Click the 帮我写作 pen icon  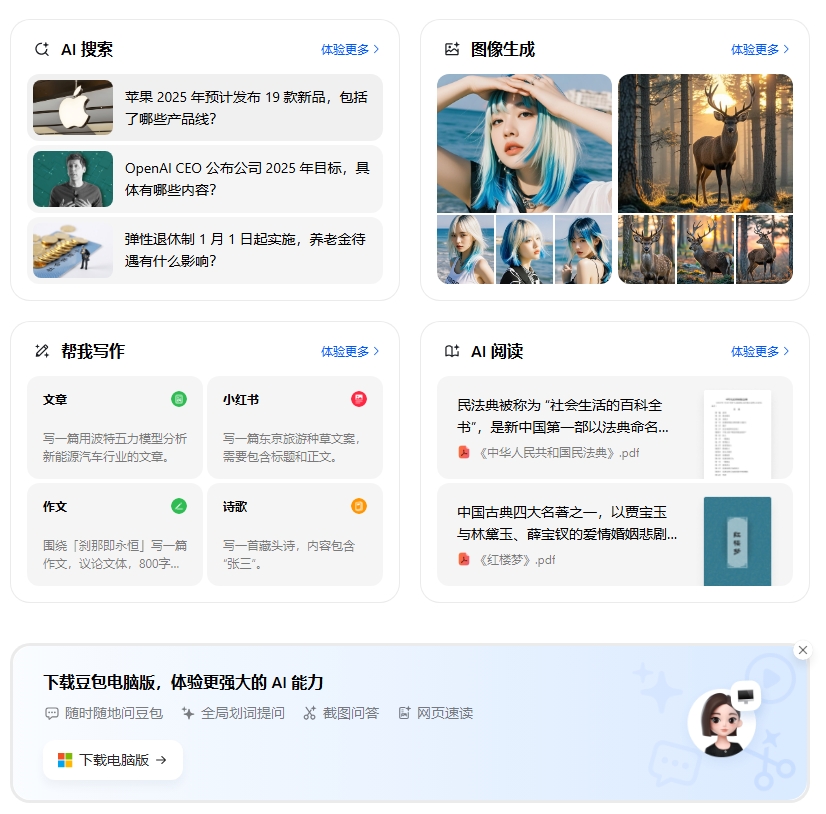(x=42, y=351)
